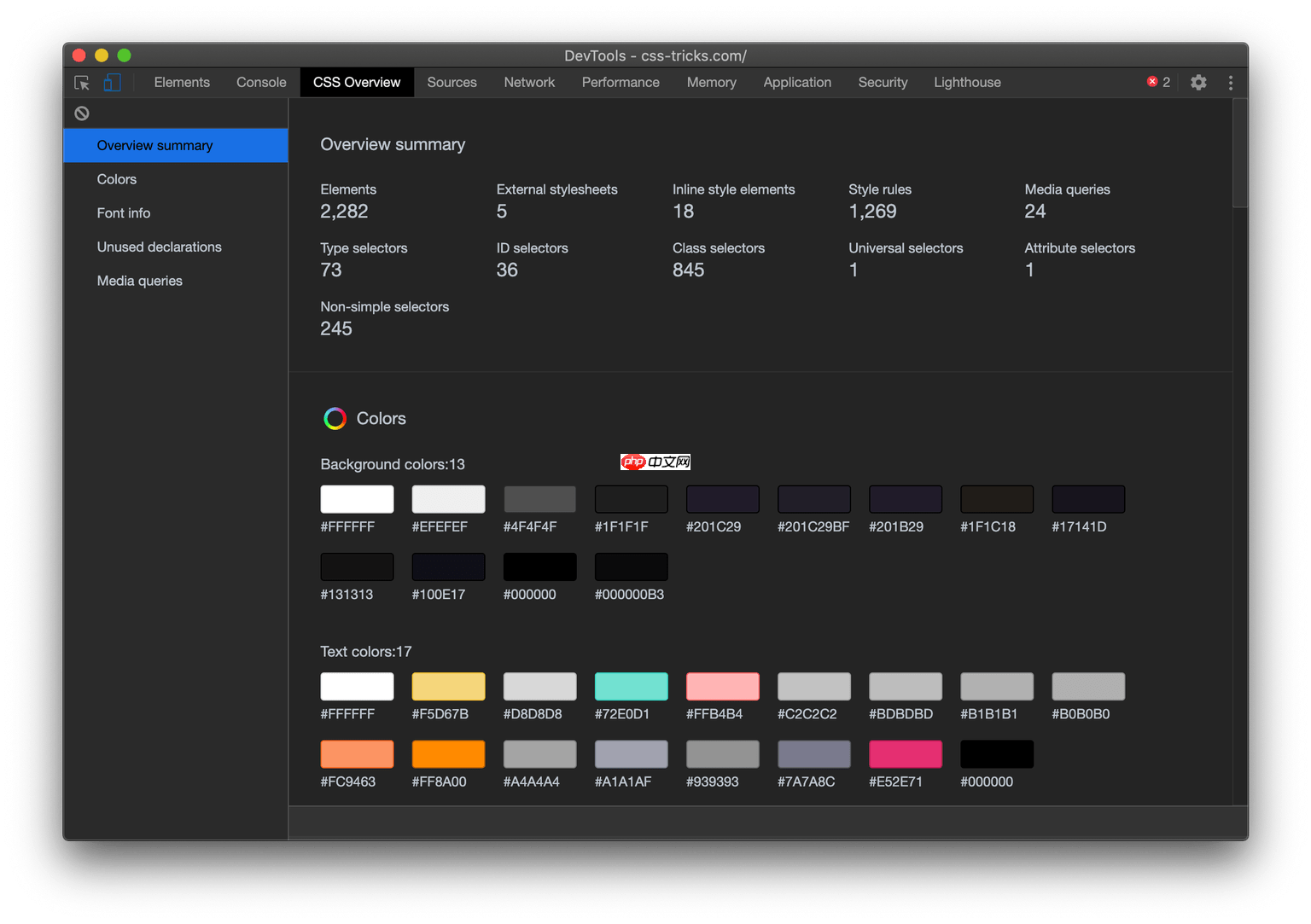Click the vertical scrollbar thumb

1239,154
